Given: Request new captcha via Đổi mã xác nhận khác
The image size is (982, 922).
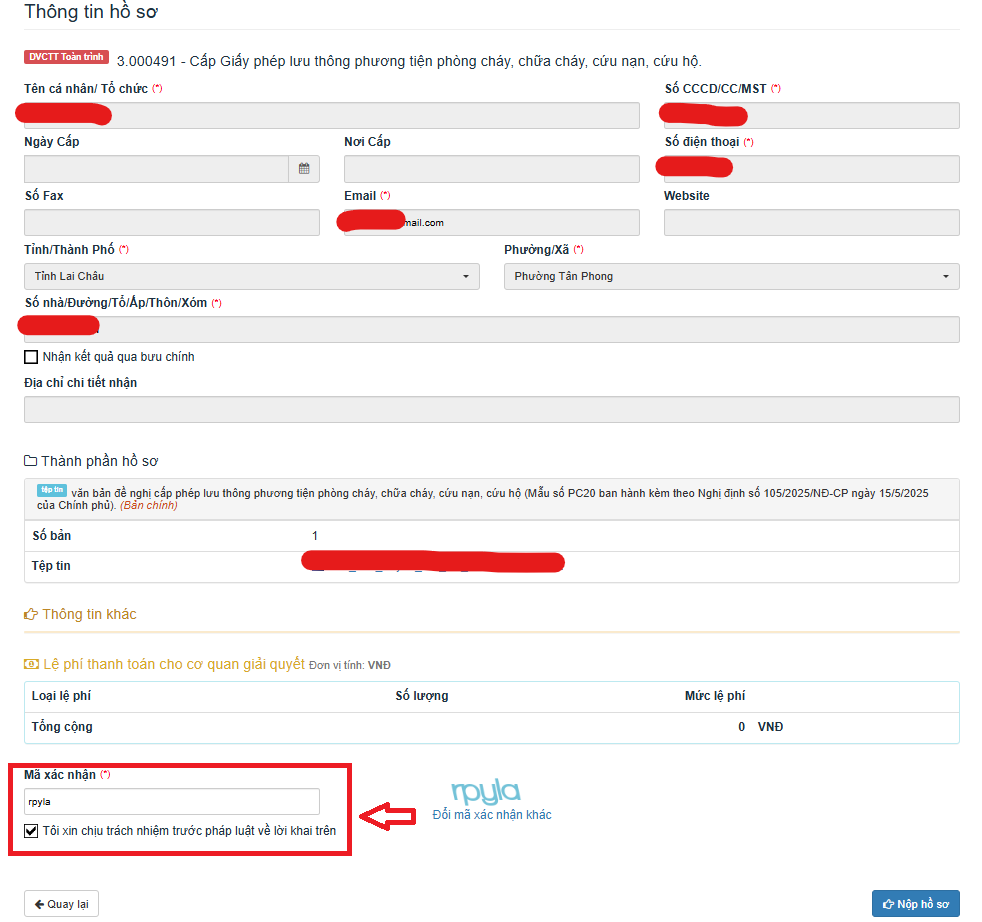Looking at the screenshot, I should tap(492, 815).
